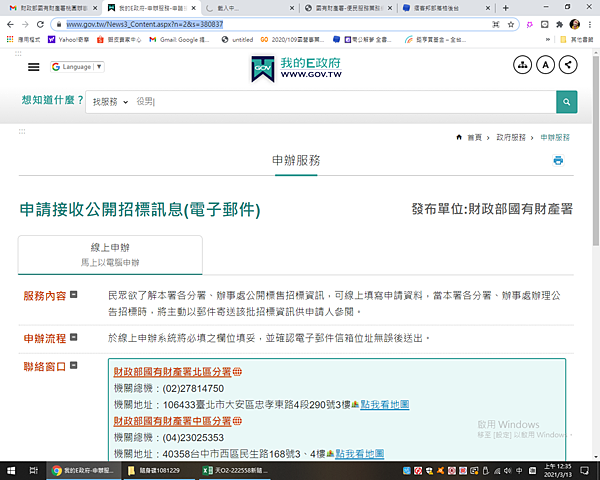This screenshot has height=480, width=600.
Task: Open the Excel 天O2-222558 taskbar item
Action: pyautogui.click(x=235, y=470)
